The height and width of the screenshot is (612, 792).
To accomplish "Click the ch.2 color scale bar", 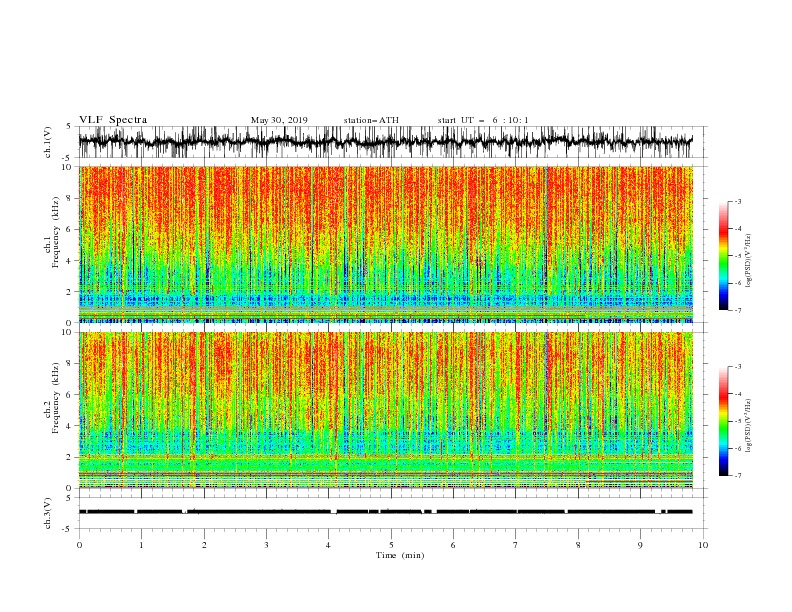I will (x=723, y=421).
